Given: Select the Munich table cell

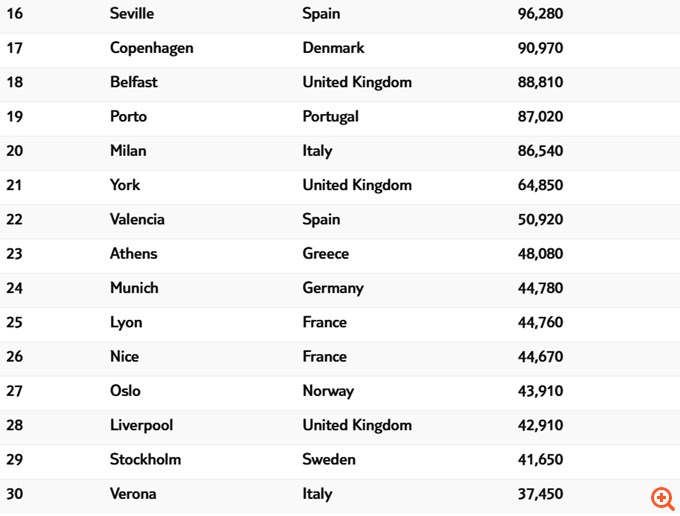Looking at the screenshot, I should coord(134,288).
